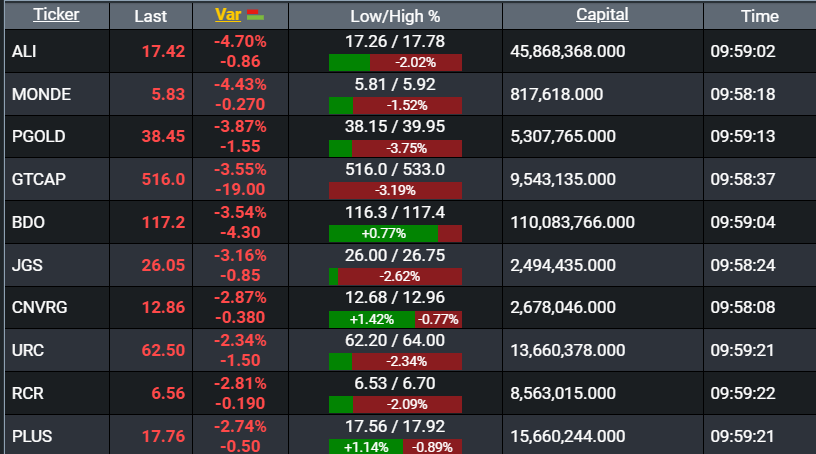
Task: Click CNVRG last price 12.86
Action: 163,307
